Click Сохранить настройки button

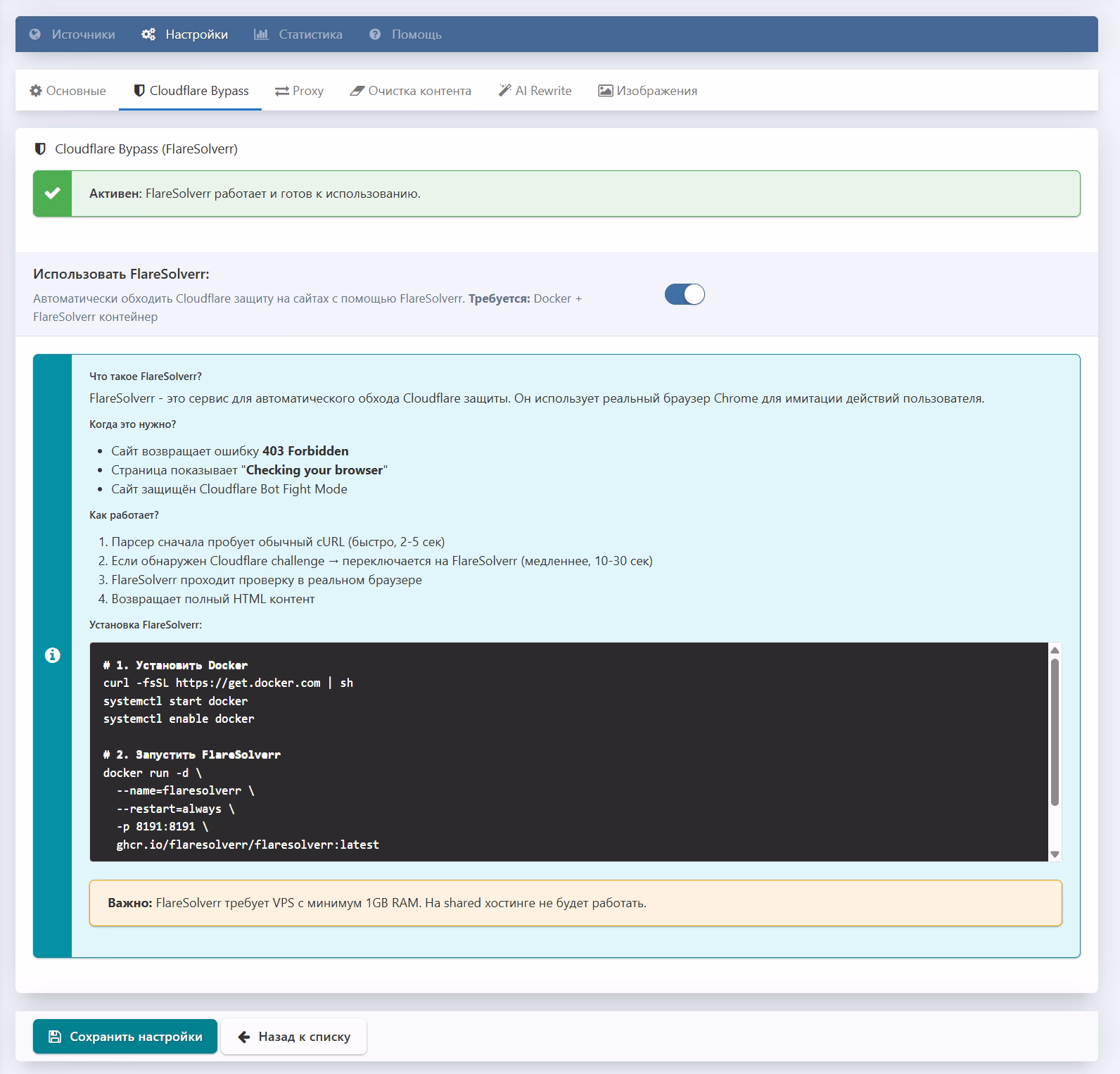[125, 1036]
